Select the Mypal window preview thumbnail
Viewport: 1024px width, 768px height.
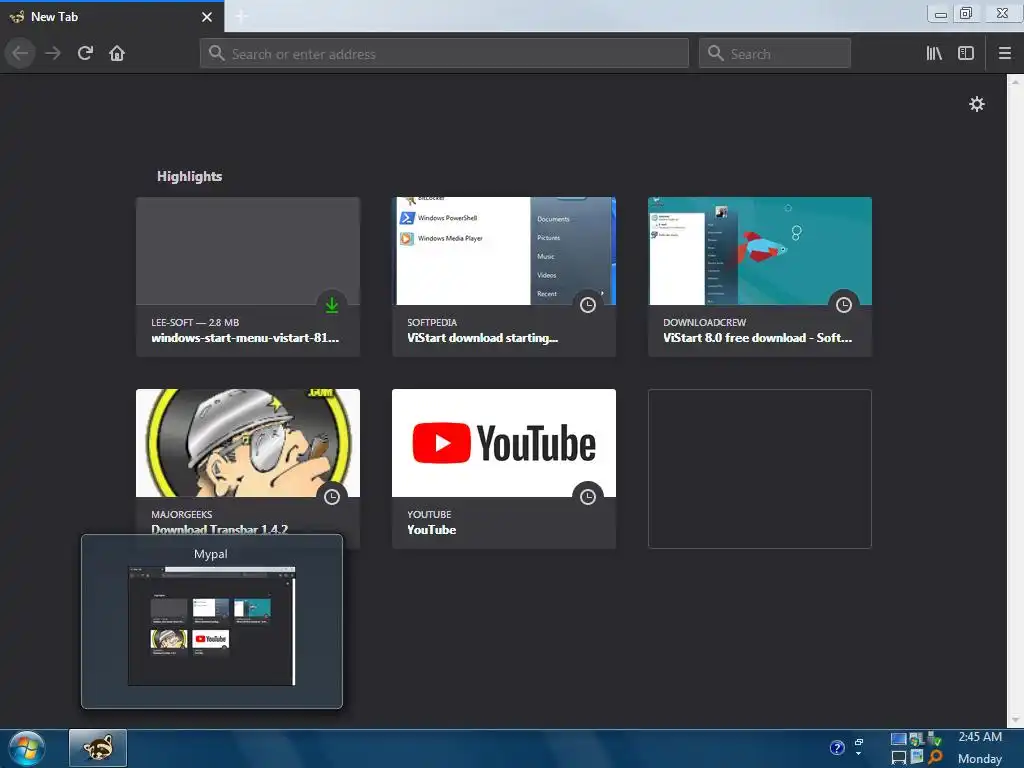(x=211, y=626)
